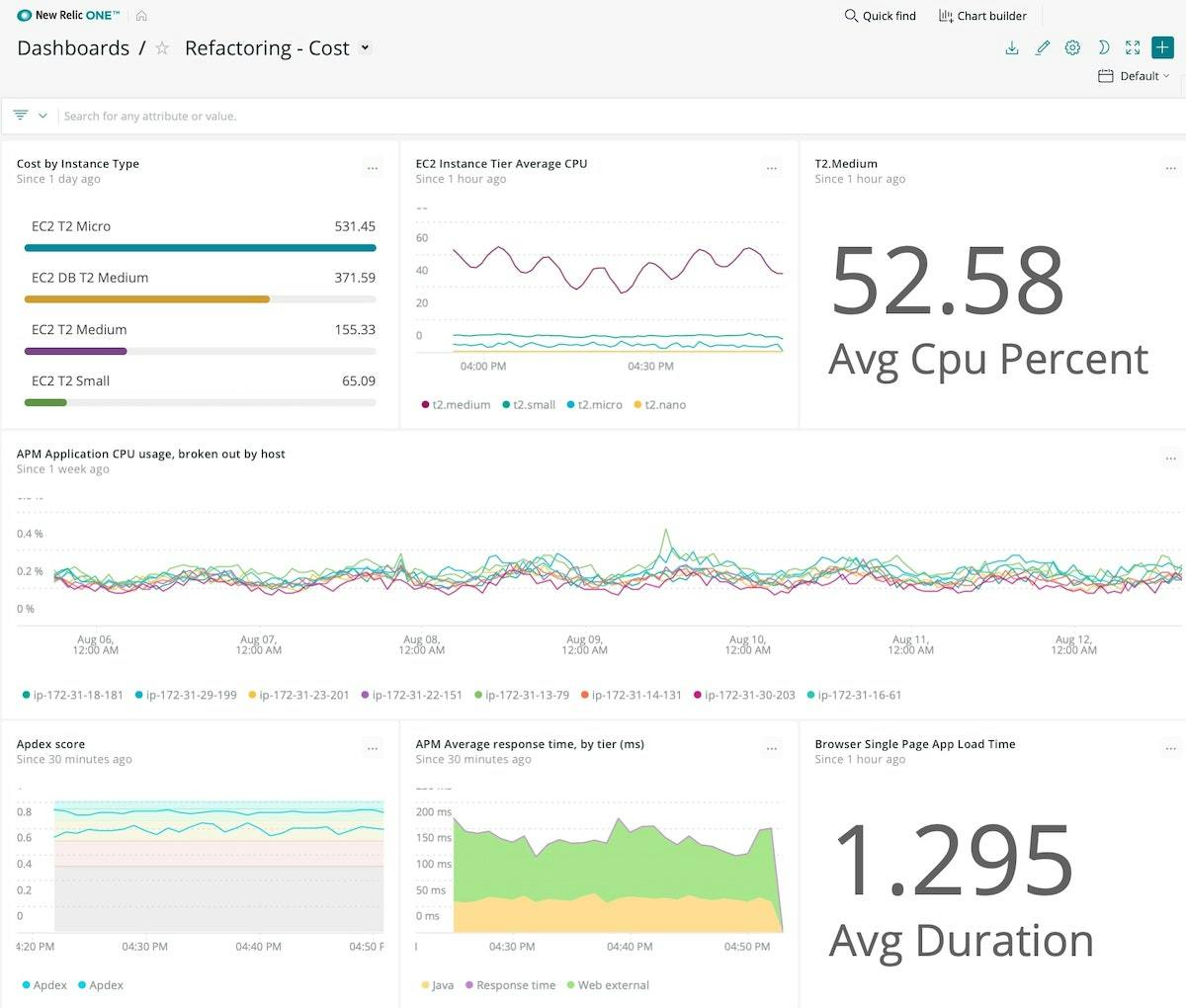Toggle t2.medium legend series
The width and height of the screenshot is (1186, 1008).
[456, 405]
